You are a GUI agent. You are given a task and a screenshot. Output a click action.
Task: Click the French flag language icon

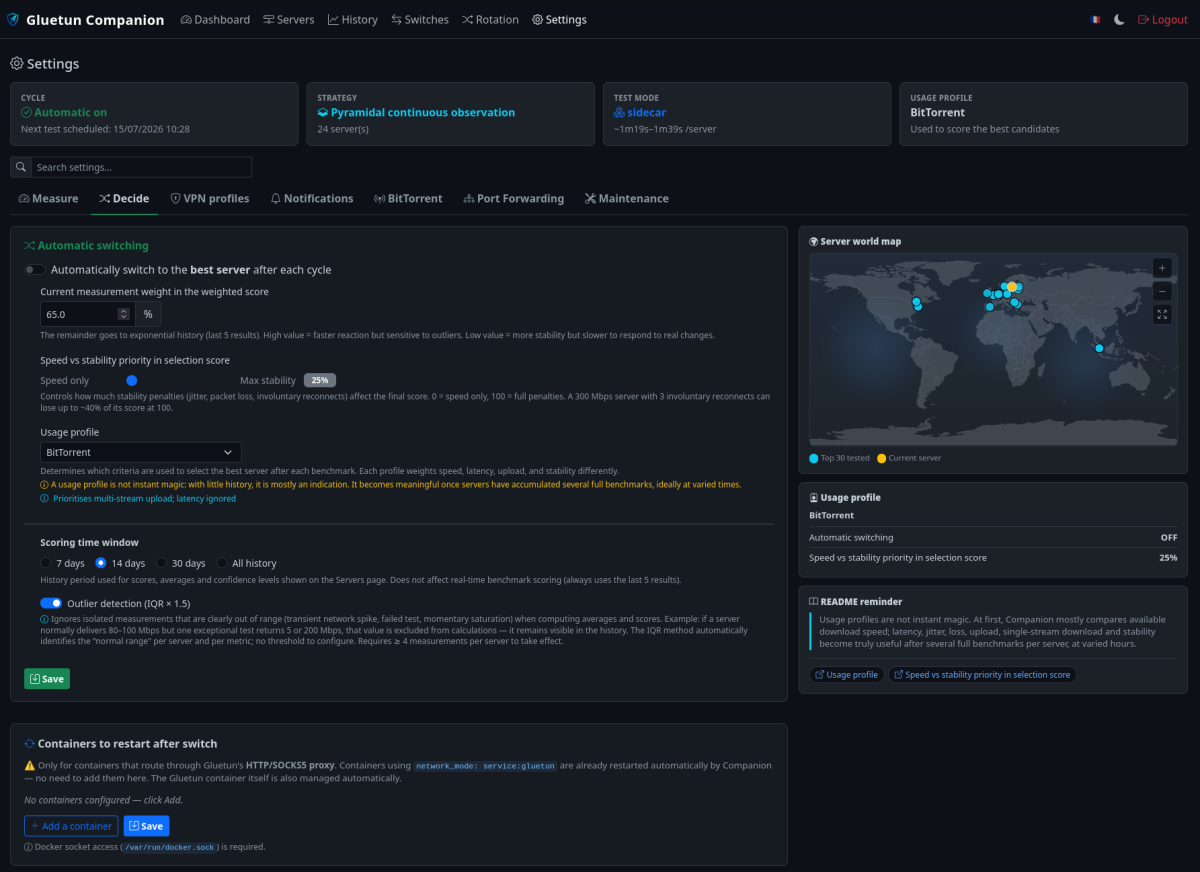click(x=1096, y=20)
